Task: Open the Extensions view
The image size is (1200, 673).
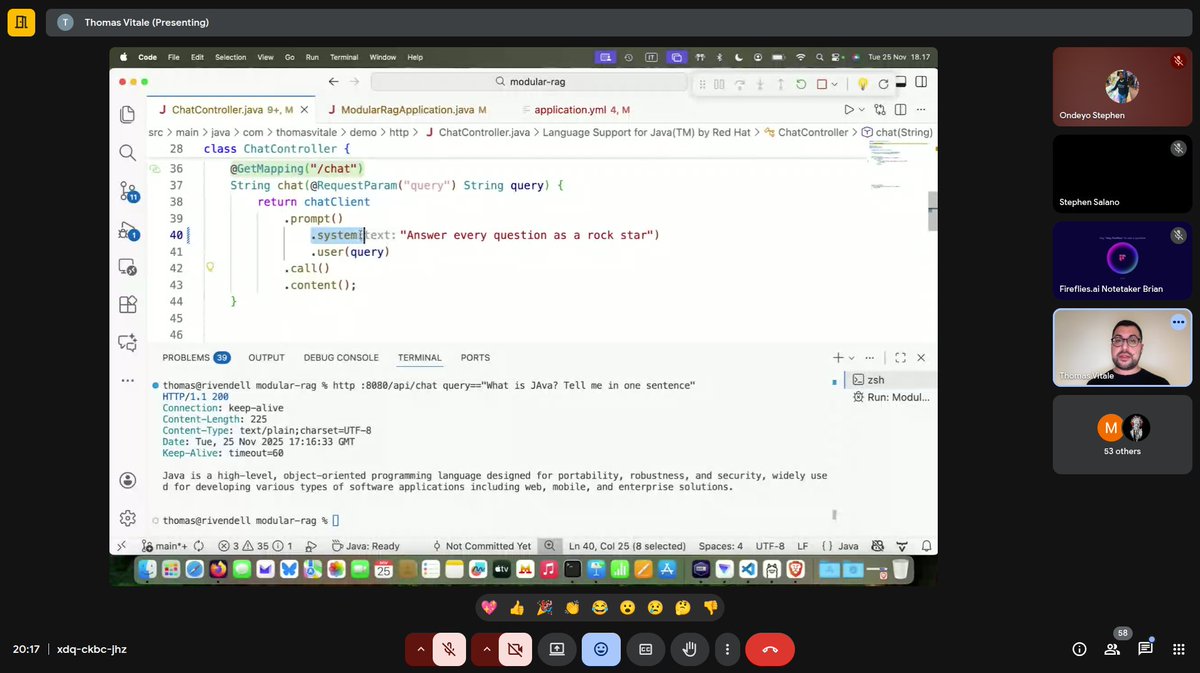Action: tap(127, 304)
